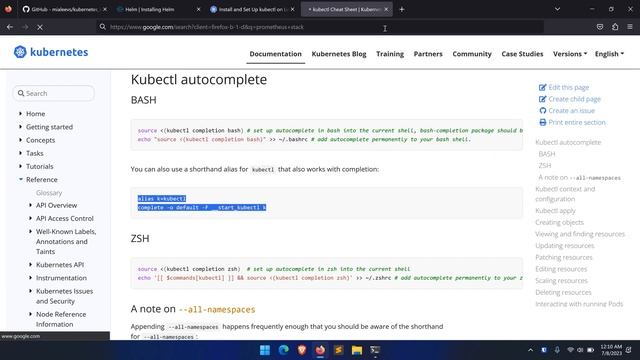Open File Explorer from taskbar

[x=357, y=350]
